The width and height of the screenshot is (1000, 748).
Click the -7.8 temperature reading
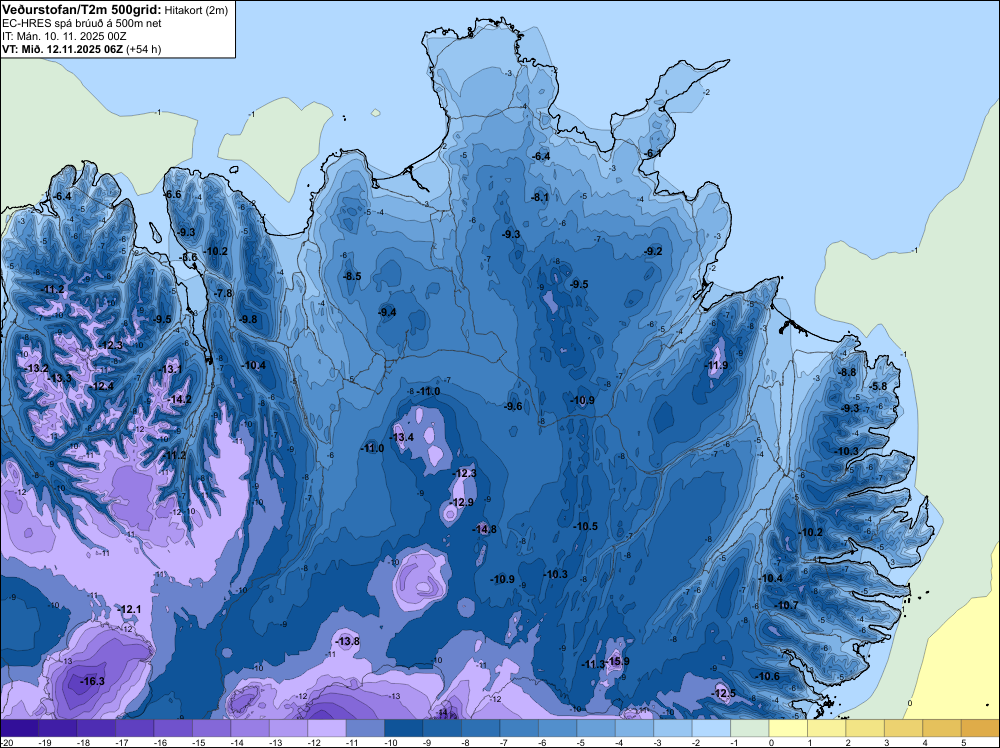223,293
